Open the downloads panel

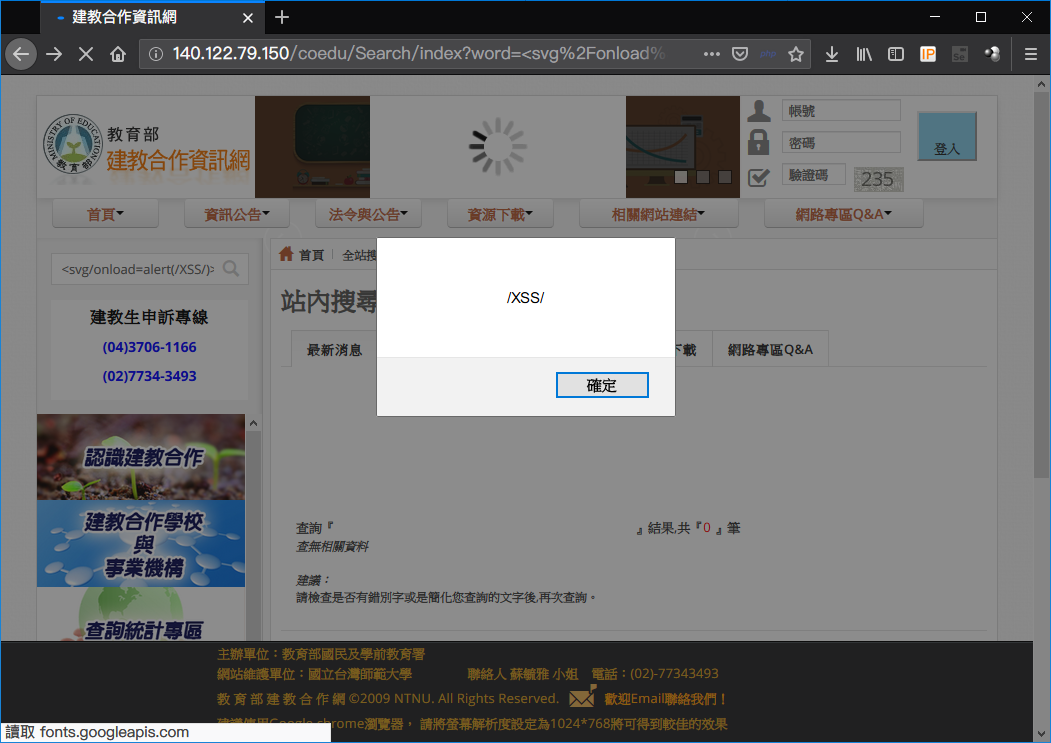coord(832,54)
